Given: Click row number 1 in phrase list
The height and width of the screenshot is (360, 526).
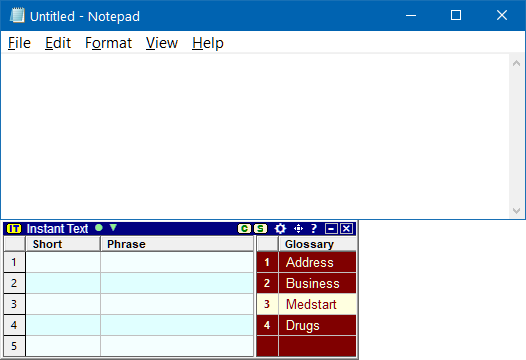Looking at the screenshot, I should (14, 262).
